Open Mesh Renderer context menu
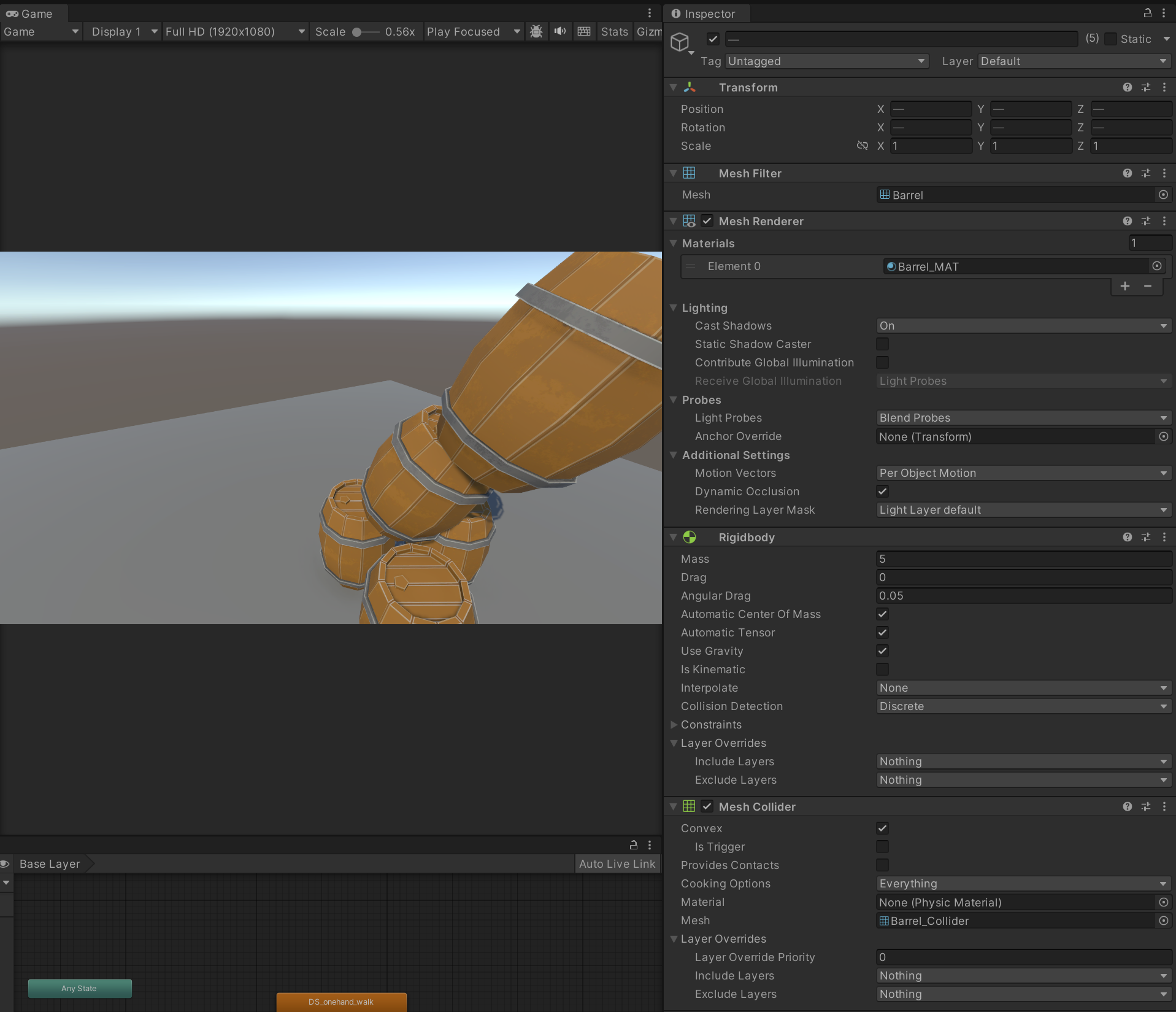1176x1012 pixels. 1164,221
